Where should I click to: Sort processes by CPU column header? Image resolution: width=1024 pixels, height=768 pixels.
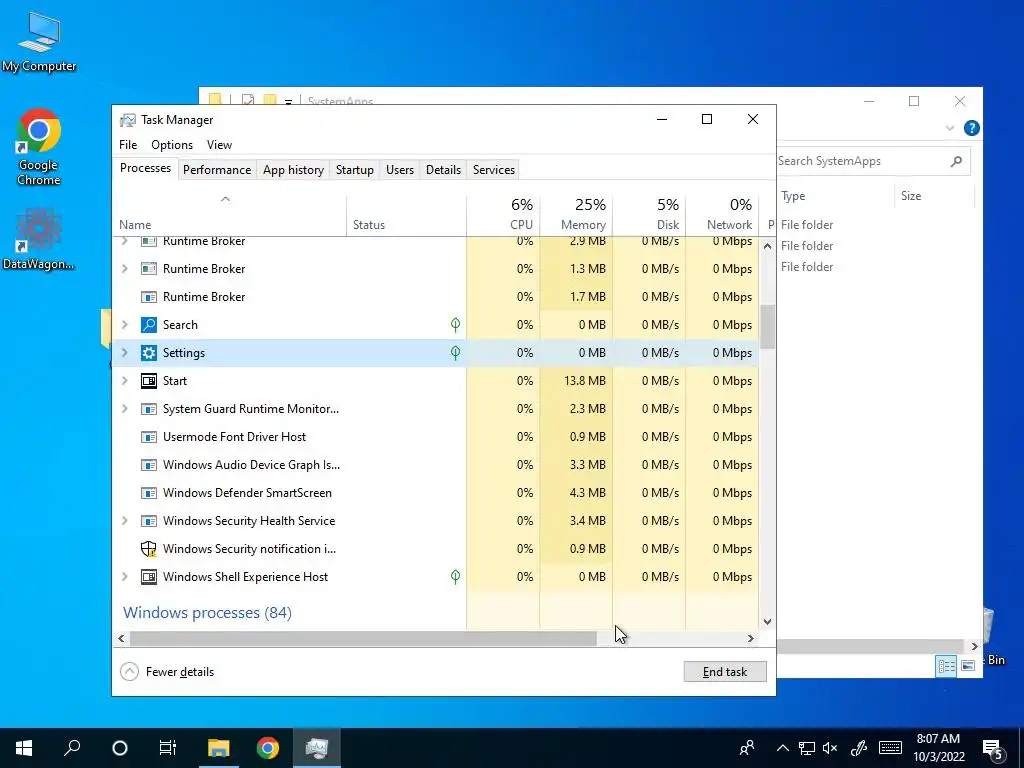click(504, 214)
